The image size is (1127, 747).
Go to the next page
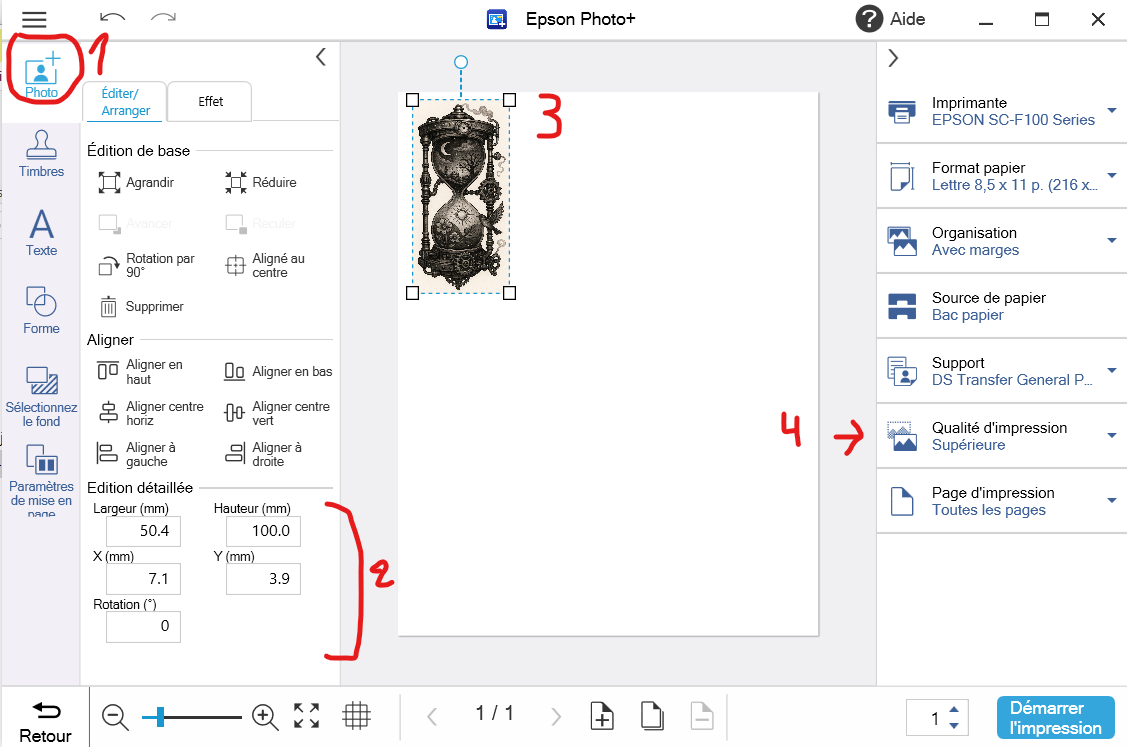556,716
